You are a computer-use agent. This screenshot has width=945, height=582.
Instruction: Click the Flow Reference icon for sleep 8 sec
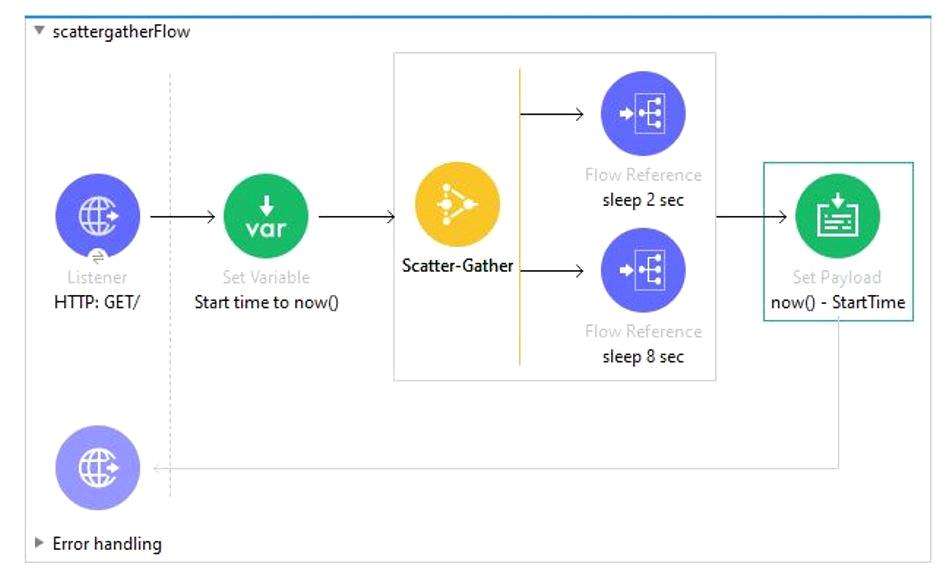pos(642,271)
